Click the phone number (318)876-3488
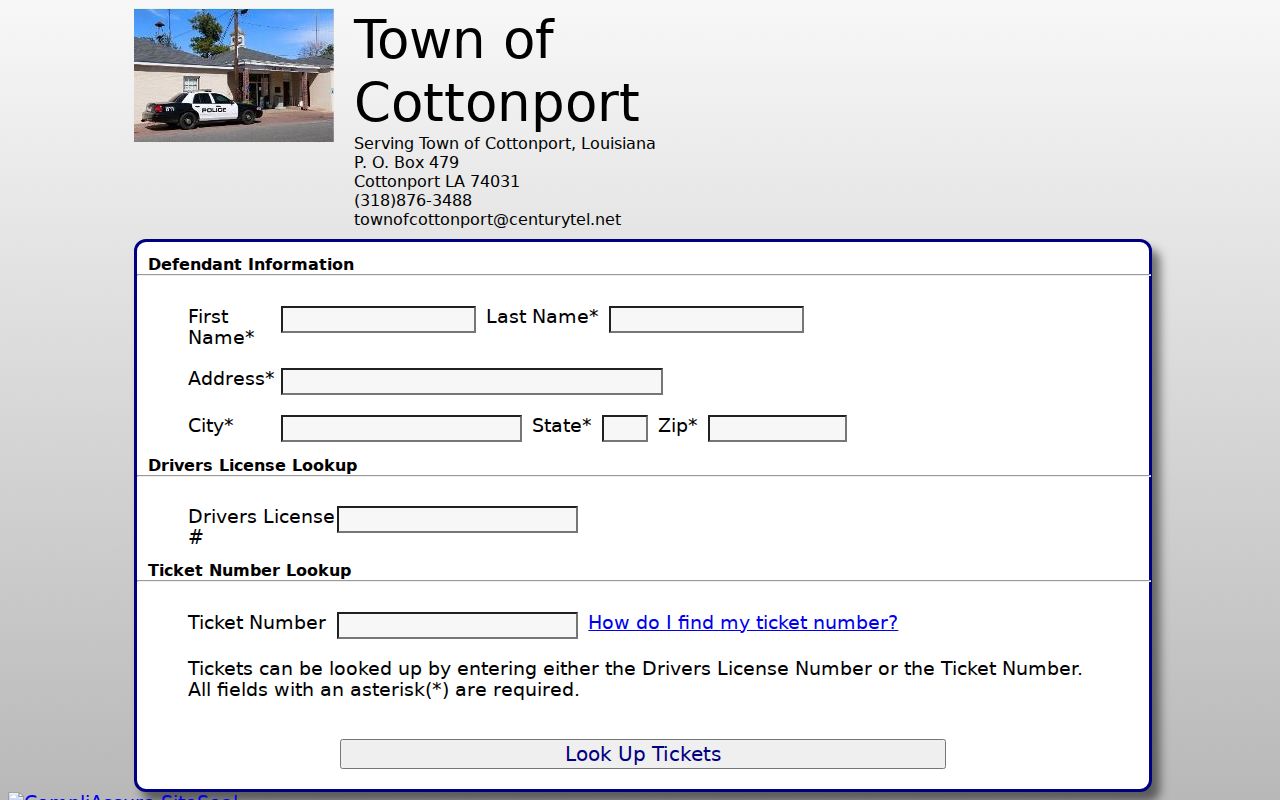Viewport: 1280px width, 800px height. pyautogui.click(x=413, y=200)
